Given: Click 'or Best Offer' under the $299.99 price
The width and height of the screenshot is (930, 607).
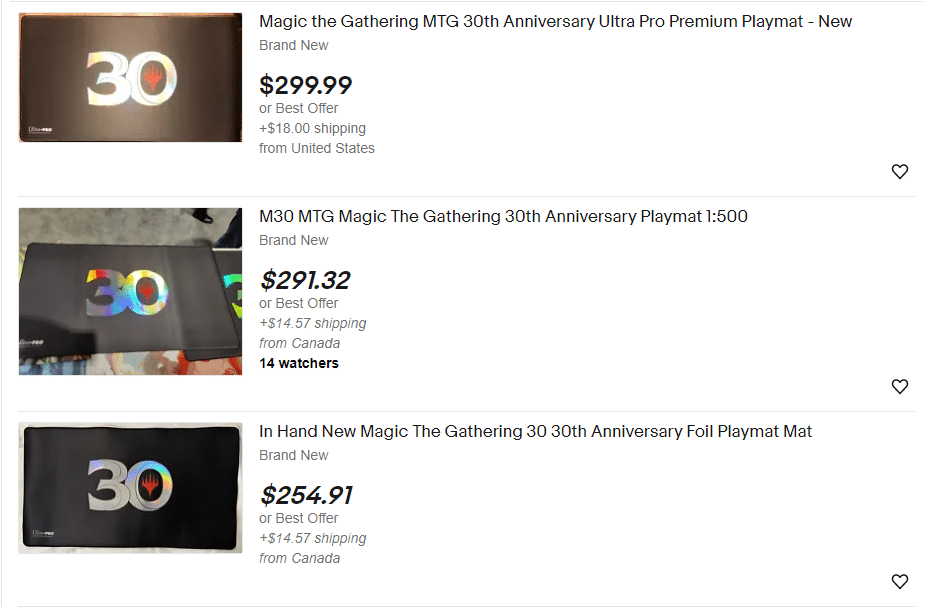Looking at the screenshot, I should click(298, 108).
